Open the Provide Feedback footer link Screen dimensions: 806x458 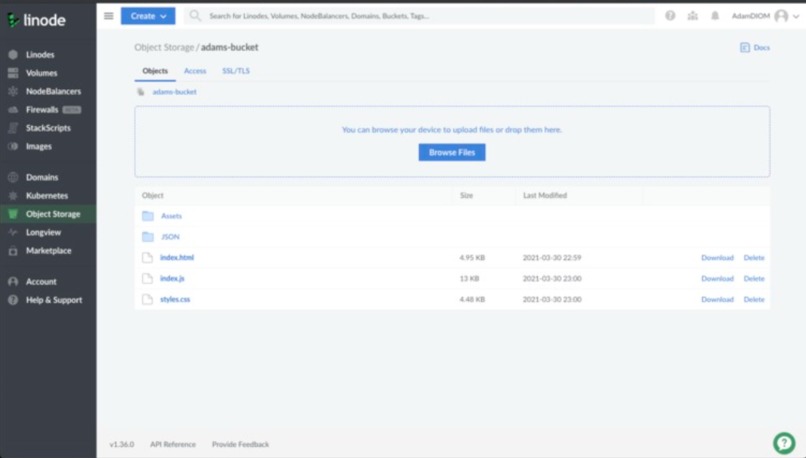[241, 444]
